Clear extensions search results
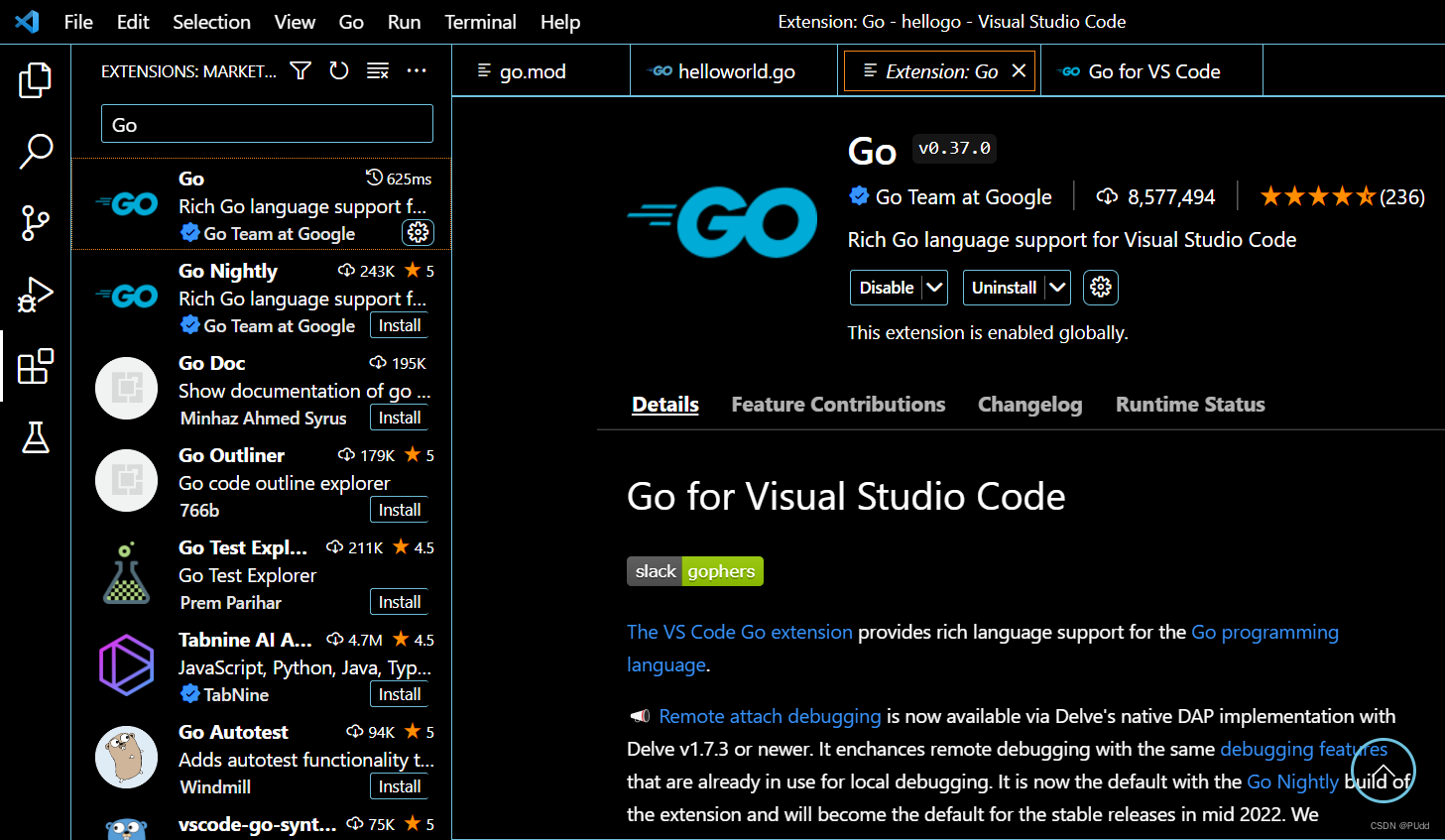This screenshot has height=840, width=1445. 378,70
